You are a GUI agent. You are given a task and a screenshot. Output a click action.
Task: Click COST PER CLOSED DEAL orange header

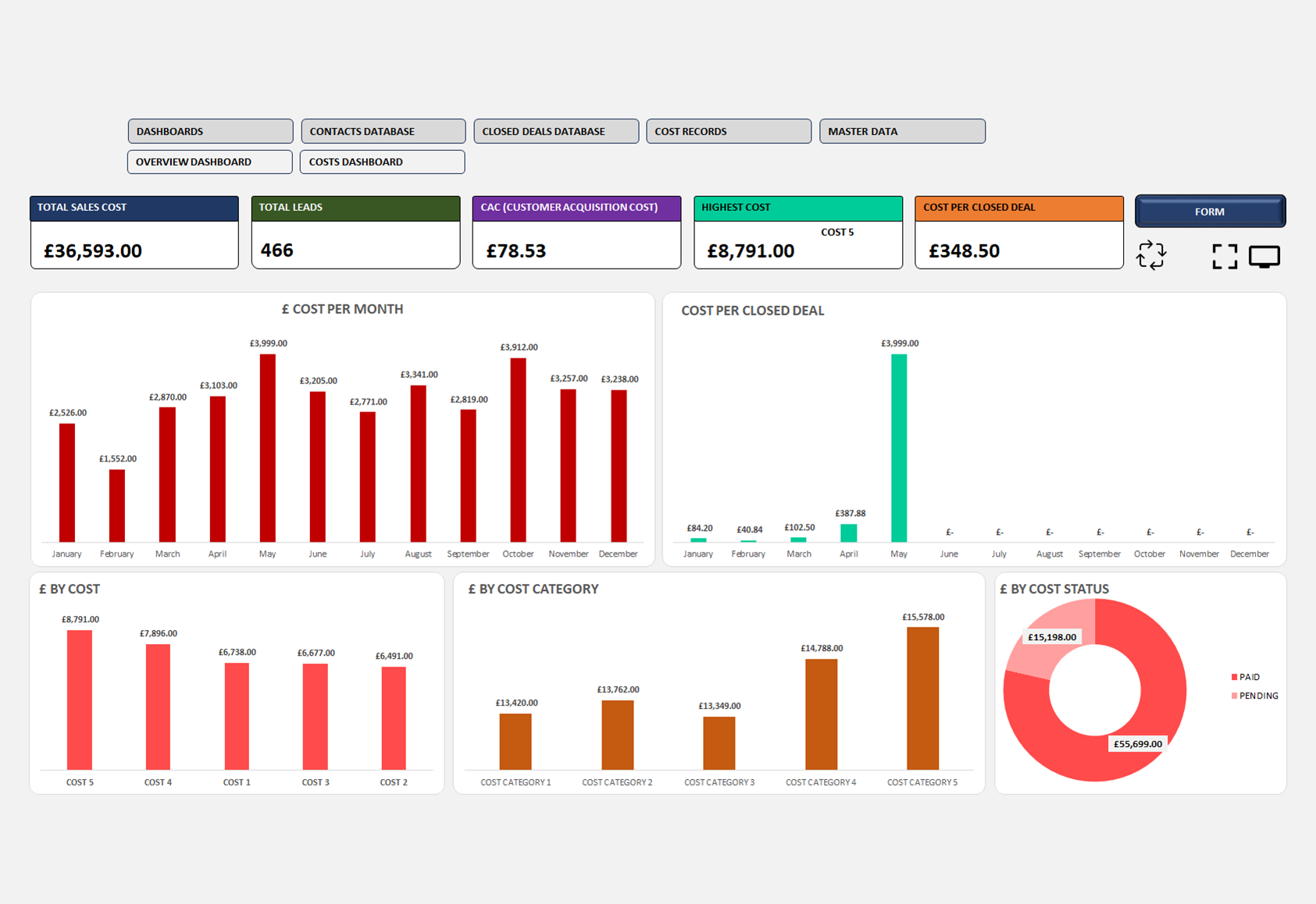1019,208
